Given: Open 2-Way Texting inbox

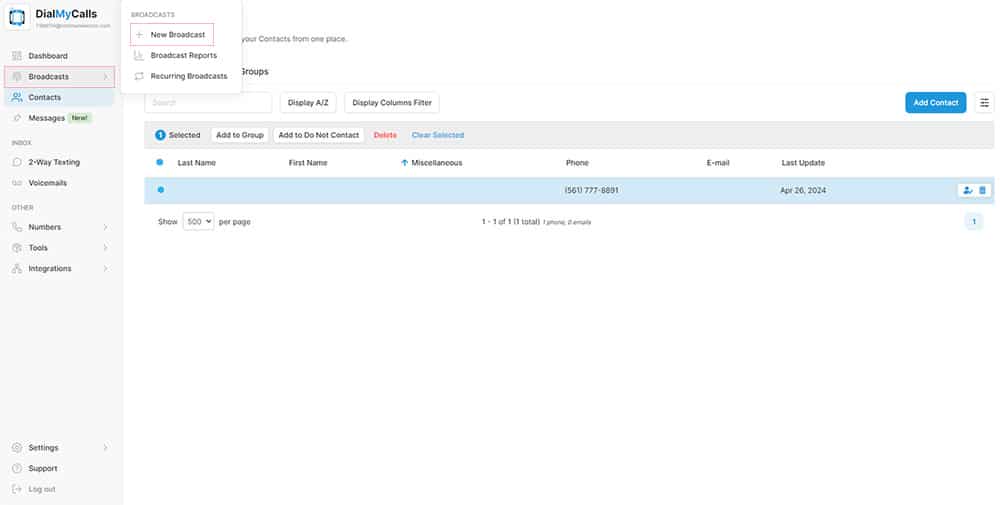Looking at the screenshot, I should [54, 162].
